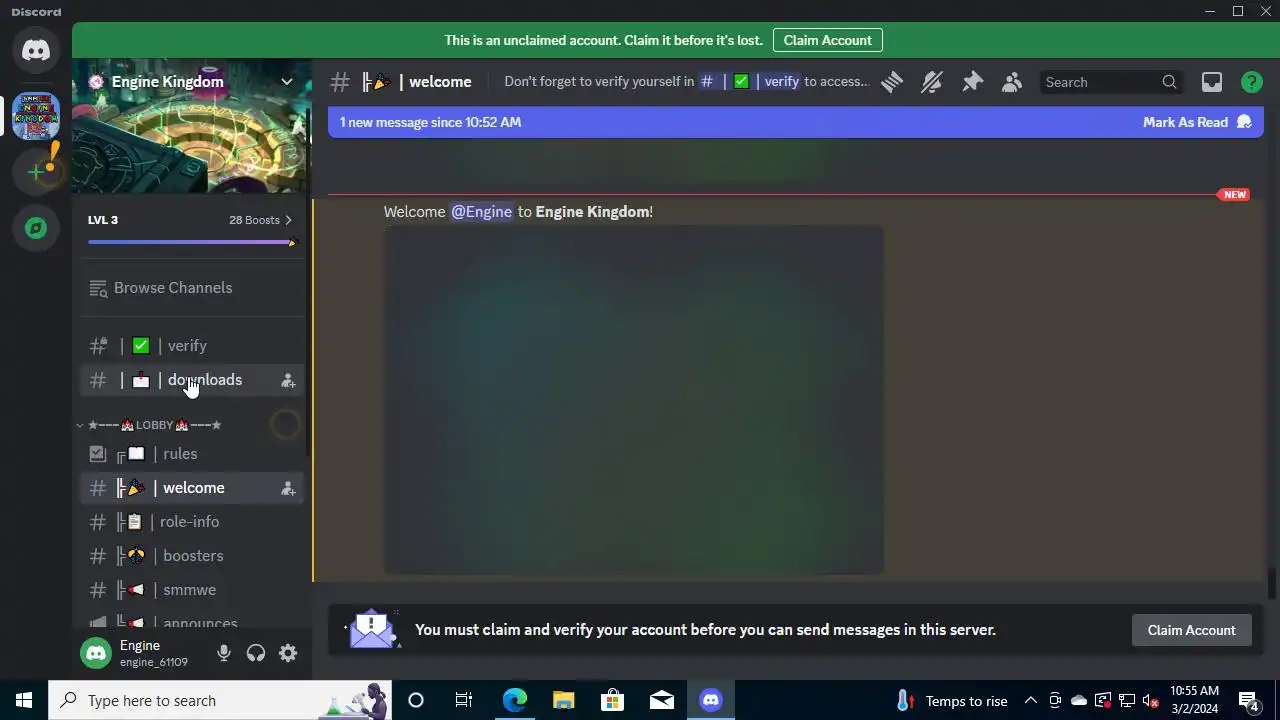Open the rules channel

[x=192, y=454]
